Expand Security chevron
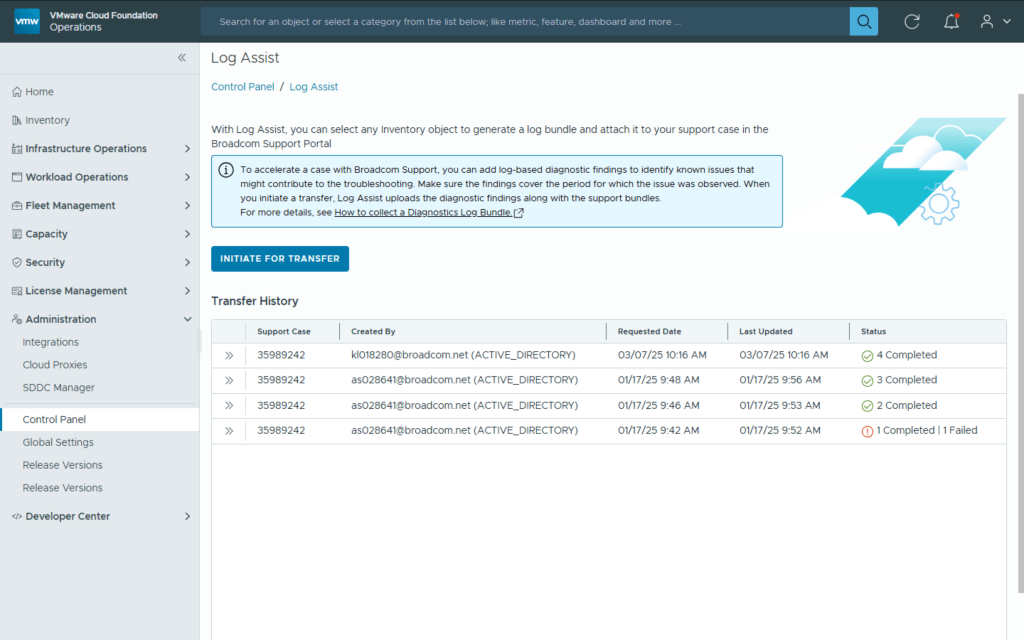 (x=187, y=263)
